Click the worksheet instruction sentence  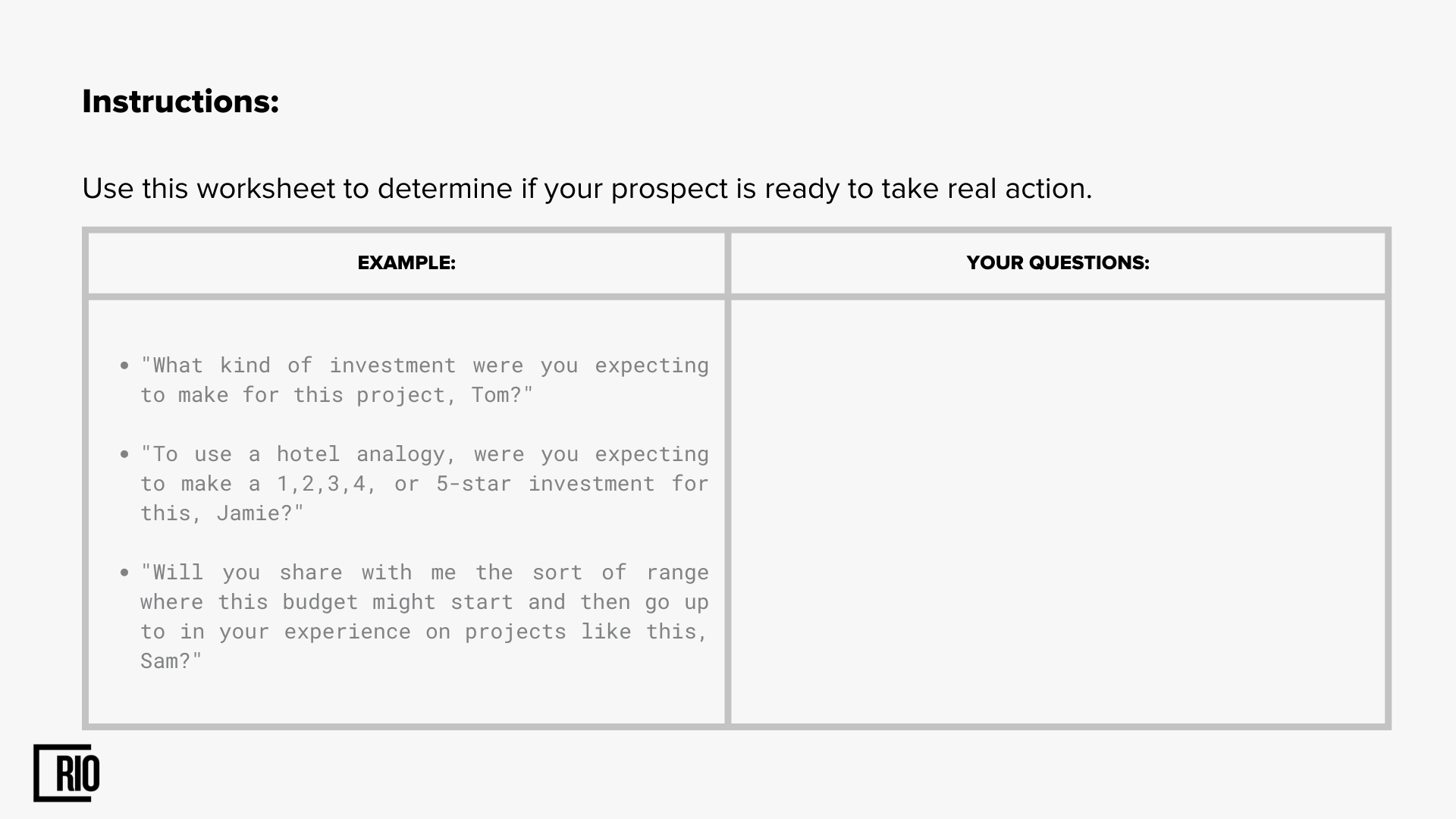(587, 189)
